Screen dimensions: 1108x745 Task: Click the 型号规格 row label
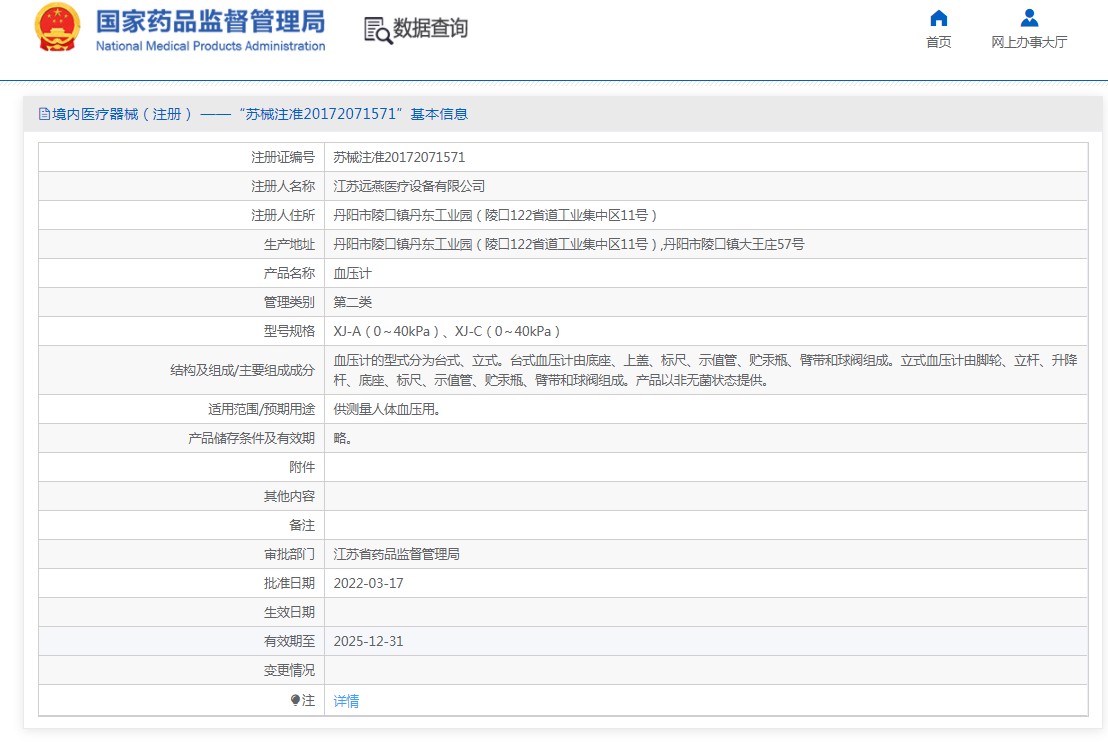[x=289, y=331]
